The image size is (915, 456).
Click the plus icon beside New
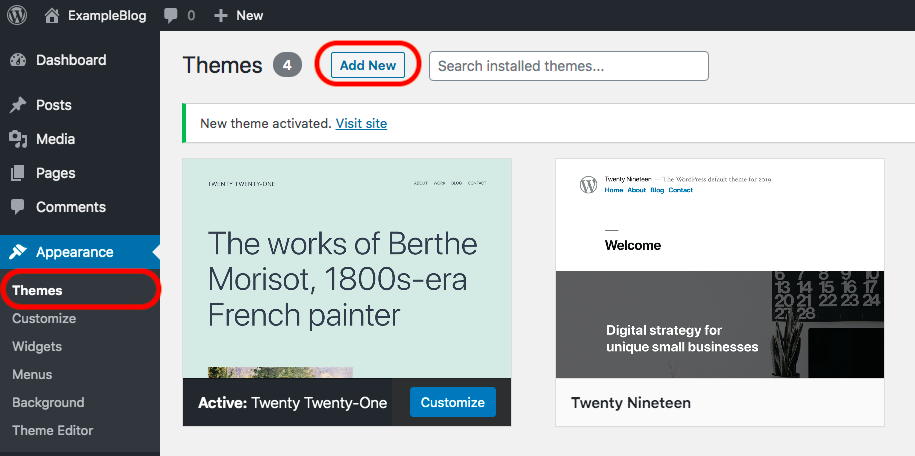click(221, 16)
